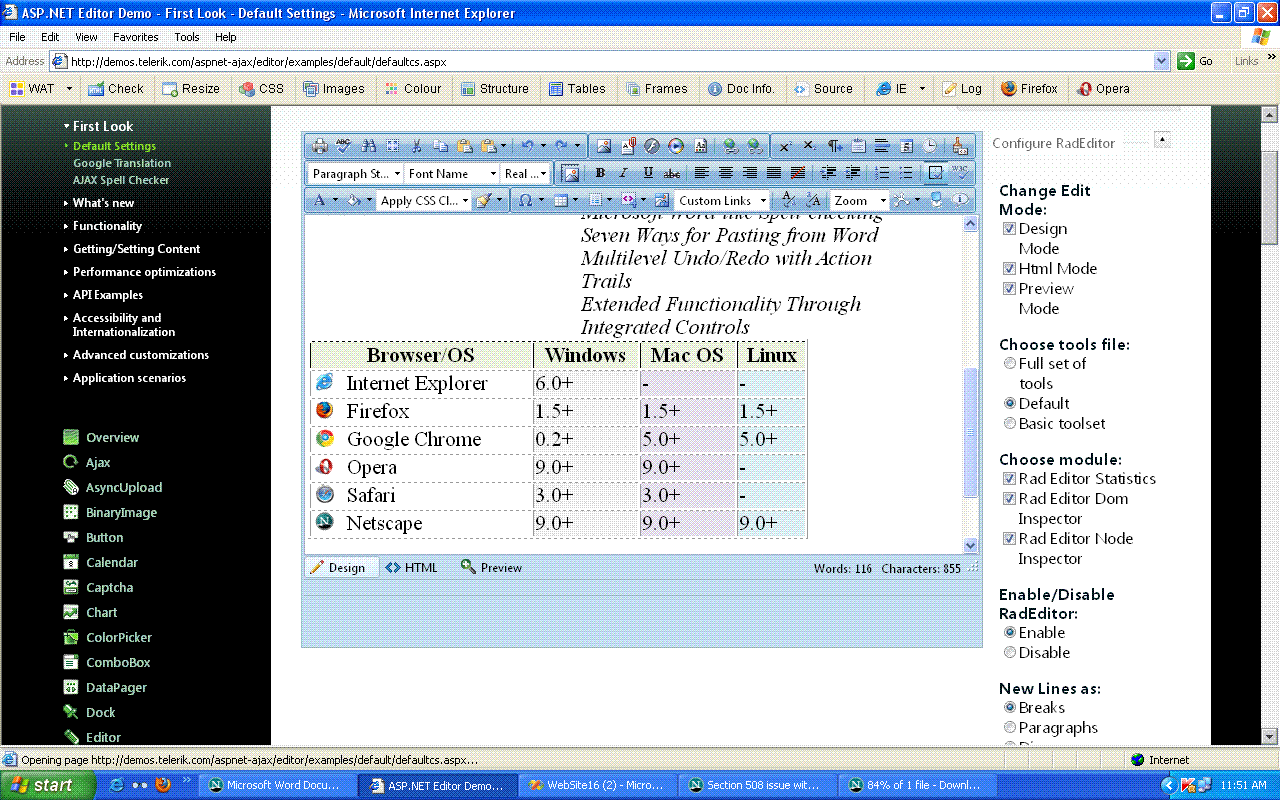Insert a bulleted list
This screenshot has height=800, width=1280.
[906, 173]
